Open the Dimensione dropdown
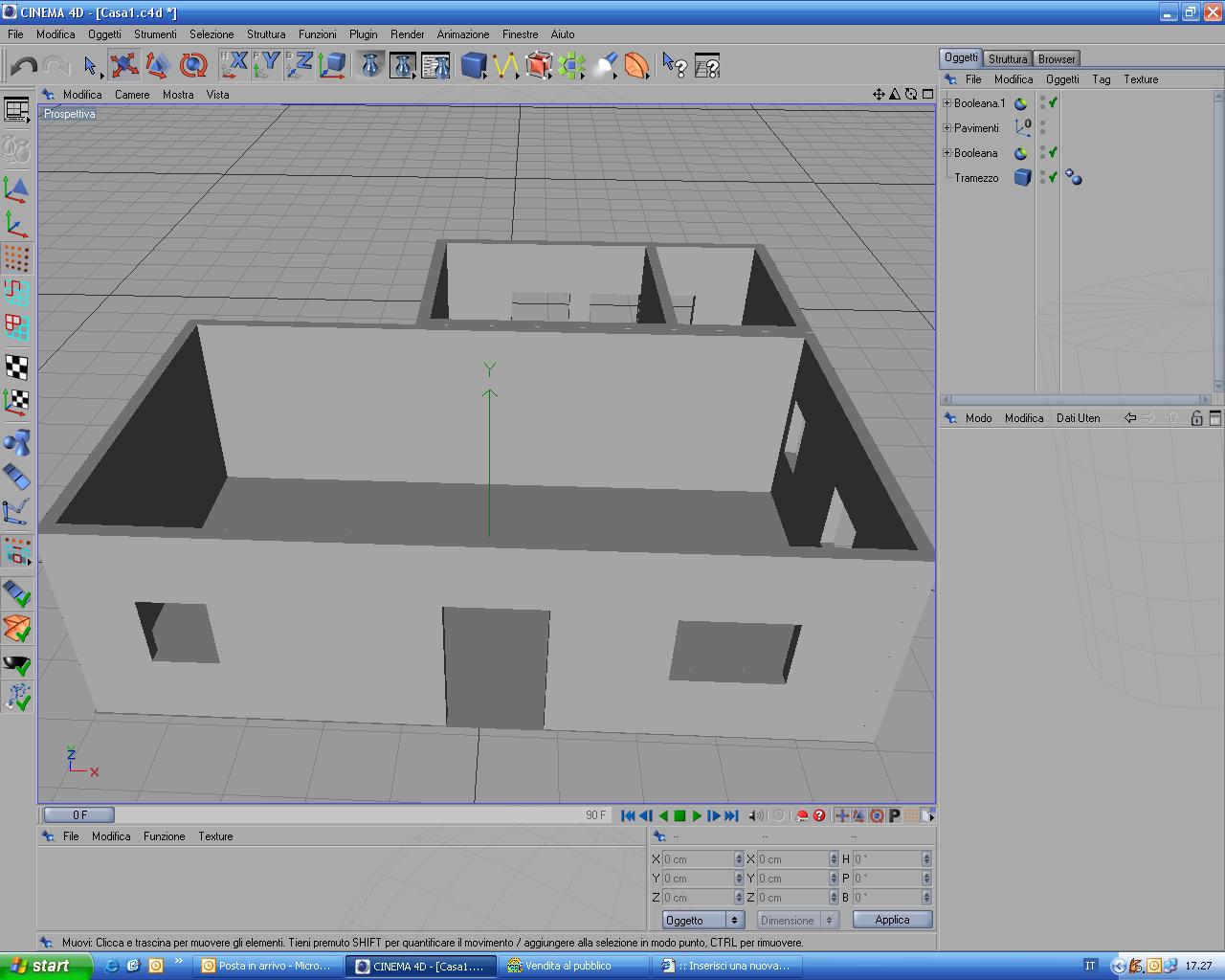The height and width of the screenshot is (980, 1225). click(x=796, y=920)
